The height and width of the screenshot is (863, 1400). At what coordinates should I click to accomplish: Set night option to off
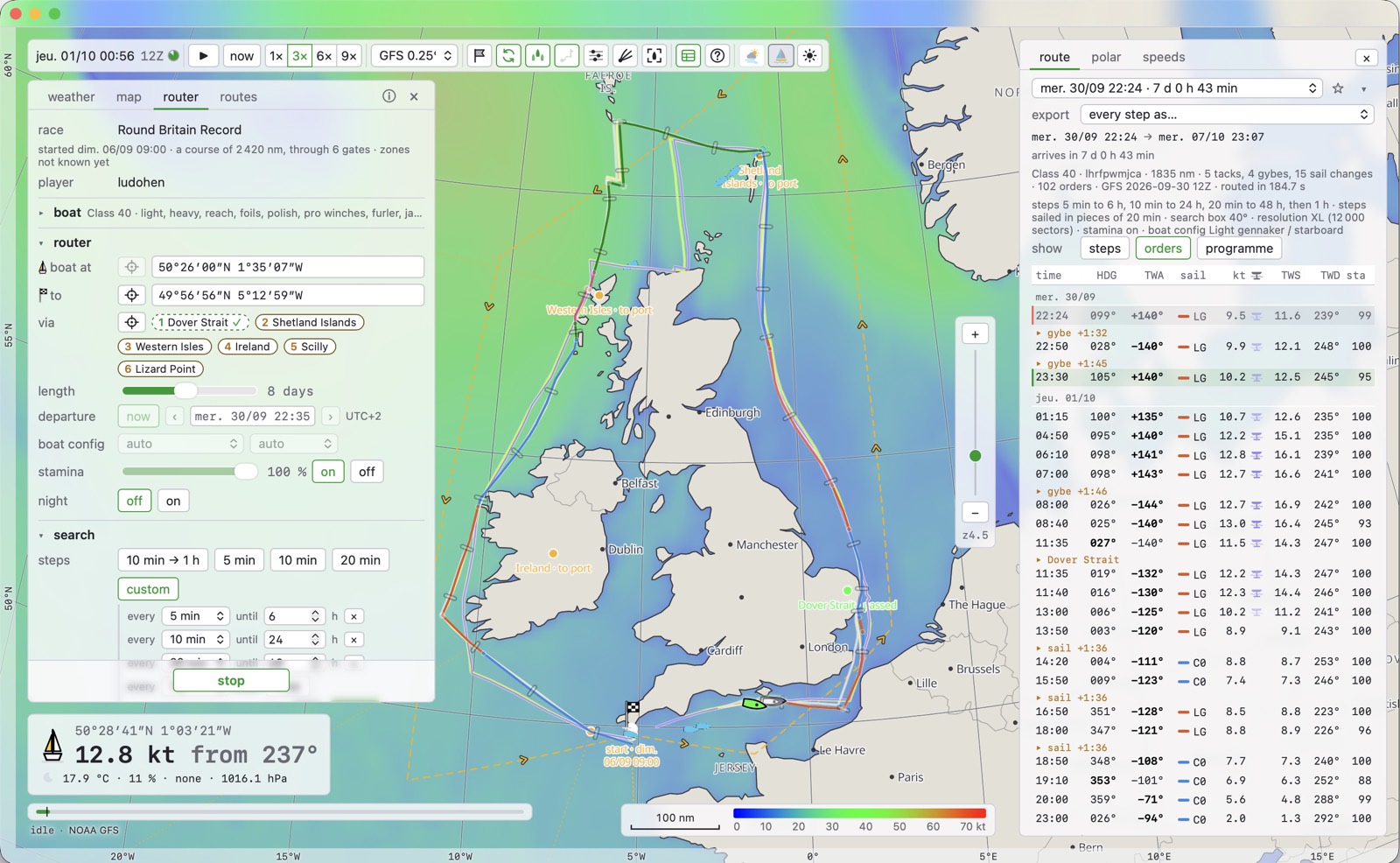pyautogui.click(x=134, y=501)
